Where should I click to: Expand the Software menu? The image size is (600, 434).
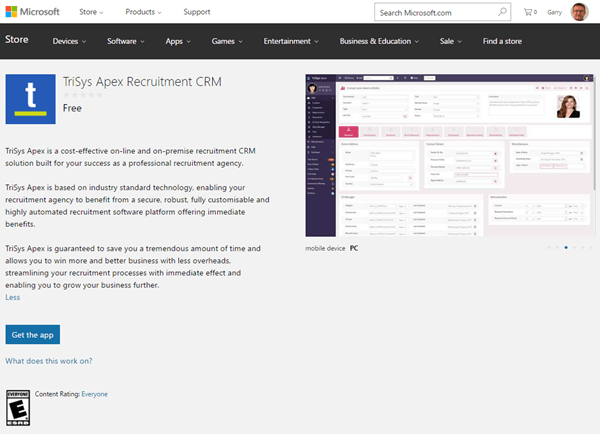[x=126, y=41]
